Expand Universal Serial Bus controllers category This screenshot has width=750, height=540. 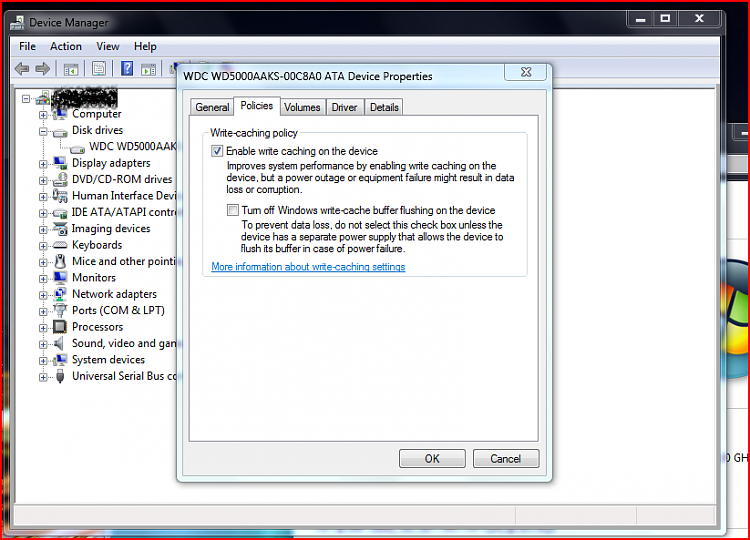tap(43, 377)
